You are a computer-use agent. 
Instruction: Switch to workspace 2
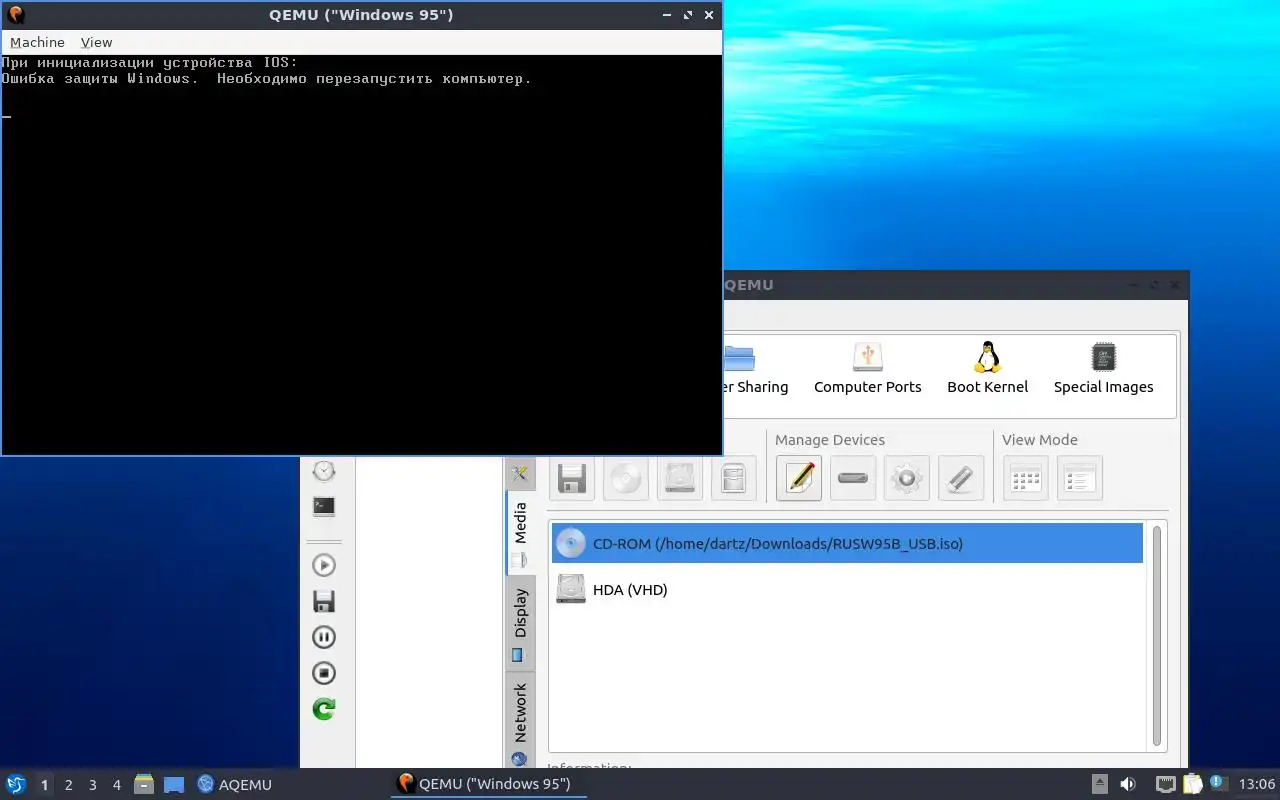point(68,785)
